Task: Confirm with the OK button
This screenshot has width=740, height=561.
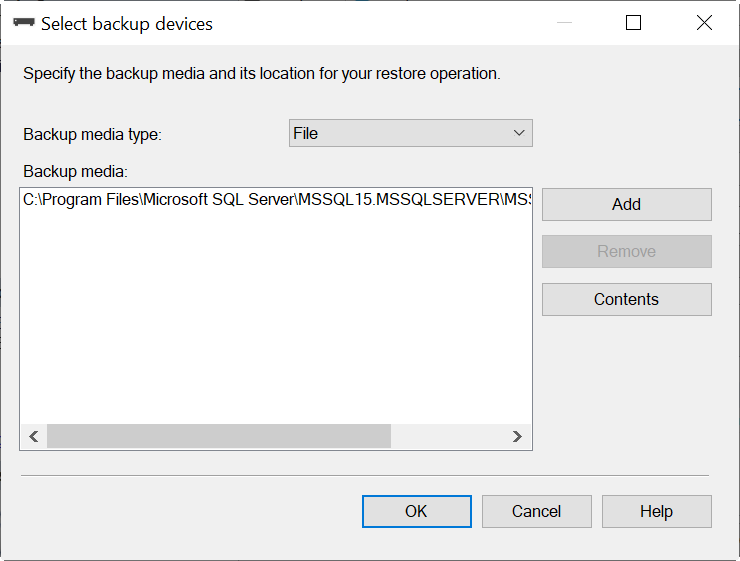Action: coord(417,511)
